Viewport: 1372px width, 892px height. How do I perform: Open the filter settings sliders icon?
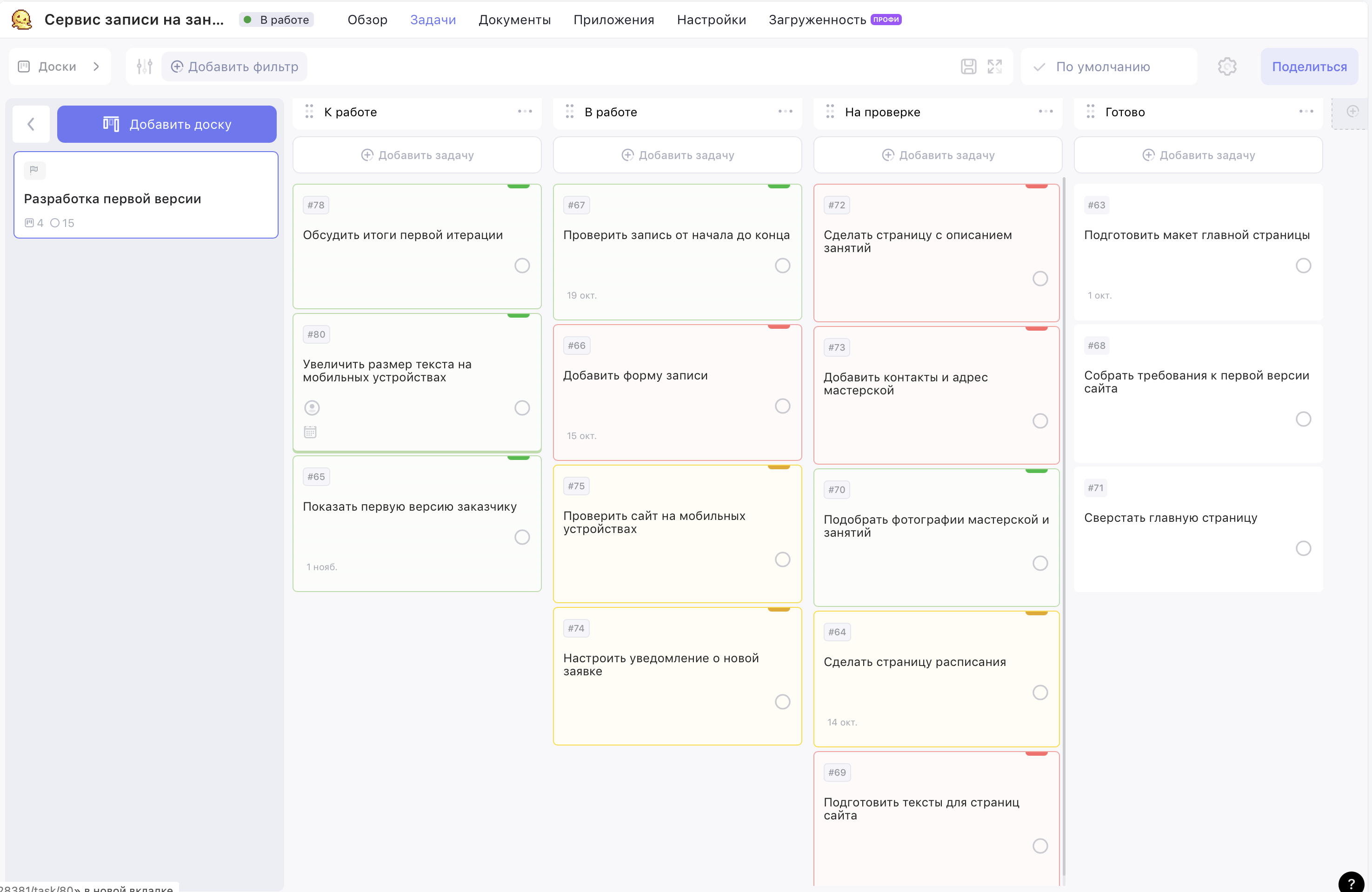click(x=145, y=67)
